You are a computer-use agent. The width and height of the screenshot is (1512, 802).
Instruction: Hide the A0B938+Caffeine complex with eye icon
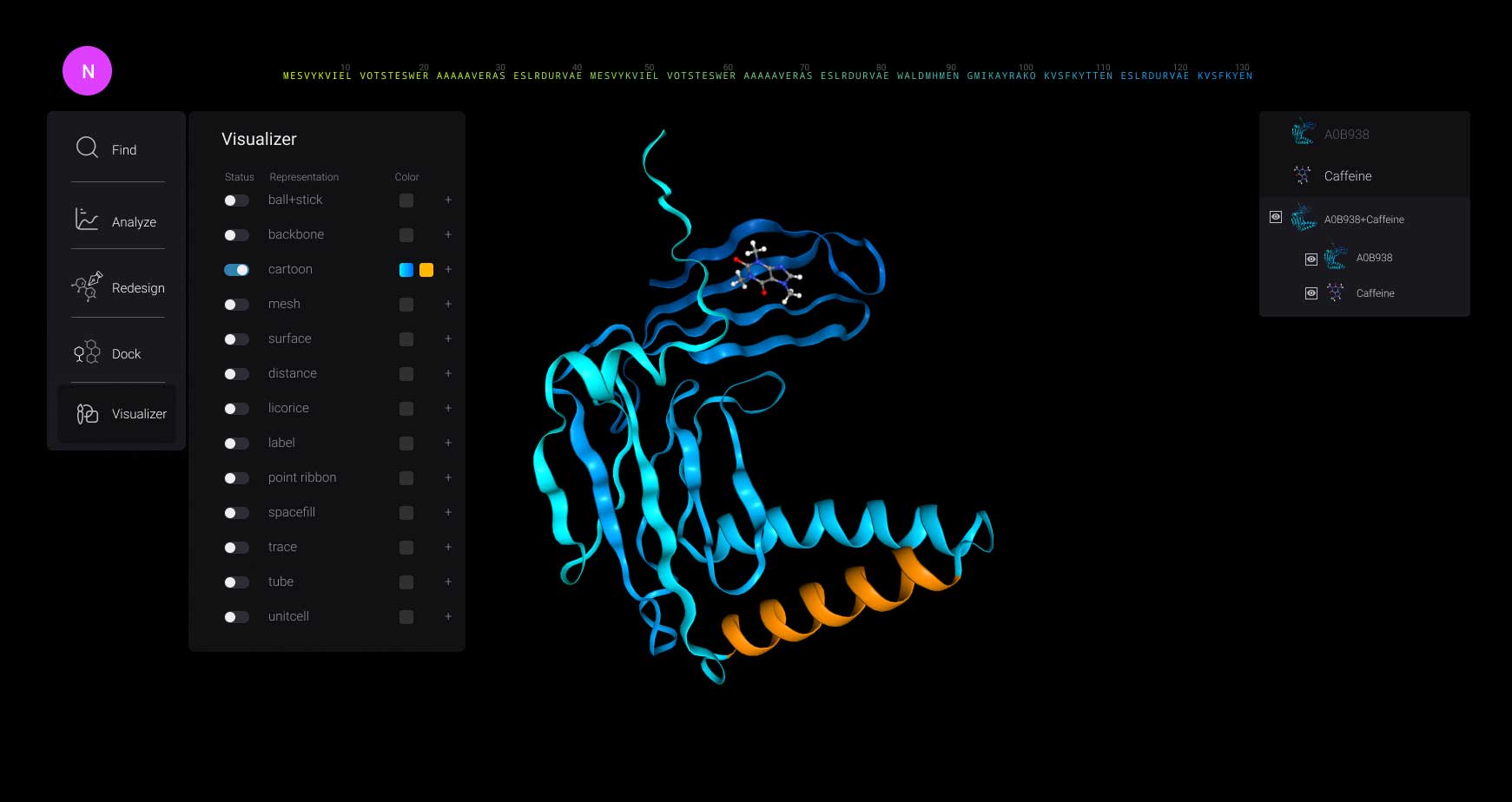click(1275, 217)
